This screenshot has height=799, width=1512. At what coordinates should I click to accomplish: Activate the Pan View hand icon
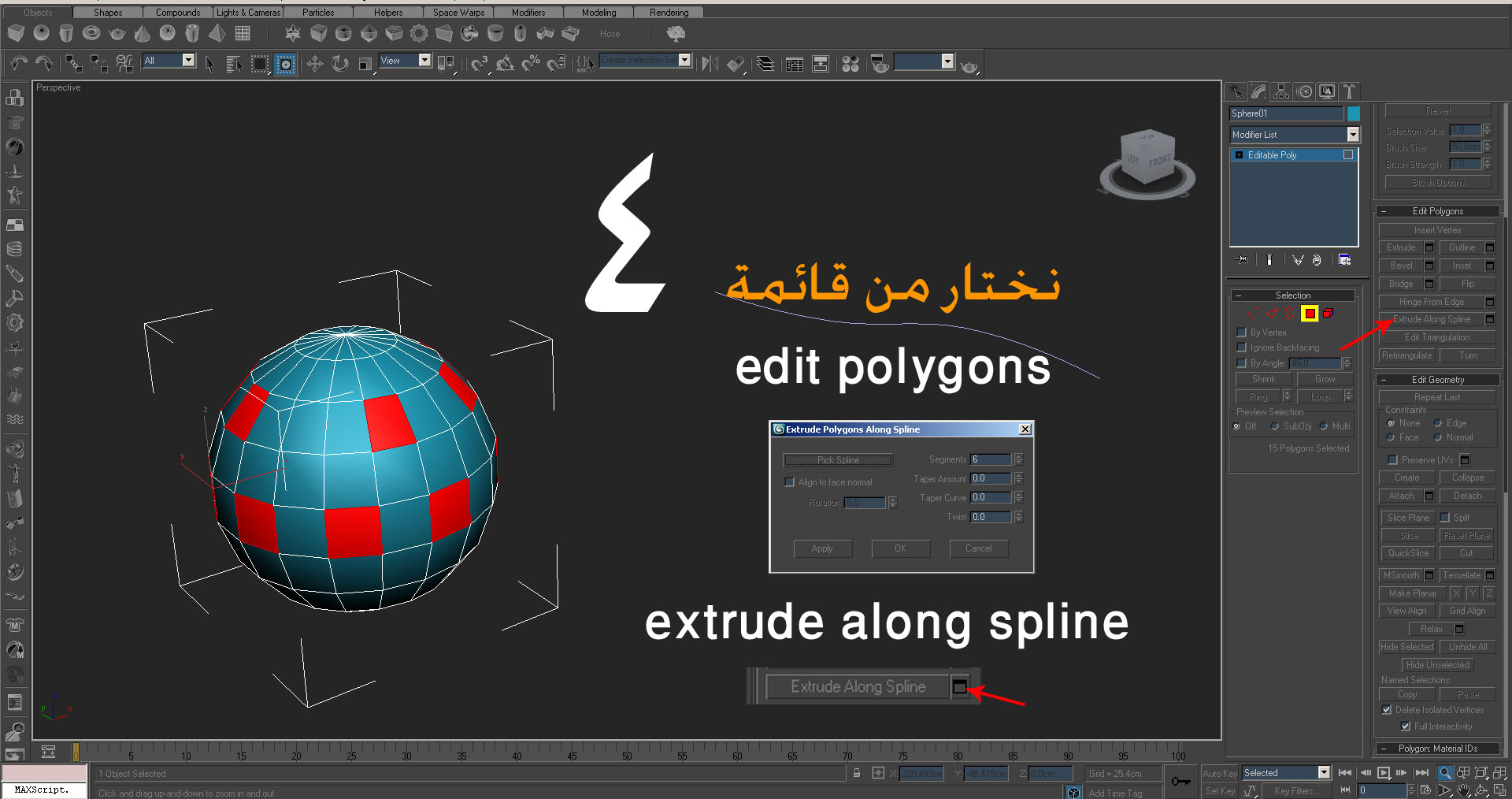[x=1463, y=790]
